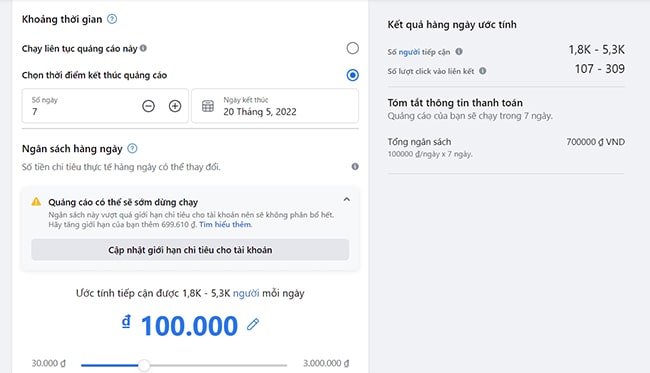Image resolution: width=650 pixels, height=373 pixels.
Task: Click người link in Số người tiếp cận
Action: pyautogui.click(x=409, y=52)
